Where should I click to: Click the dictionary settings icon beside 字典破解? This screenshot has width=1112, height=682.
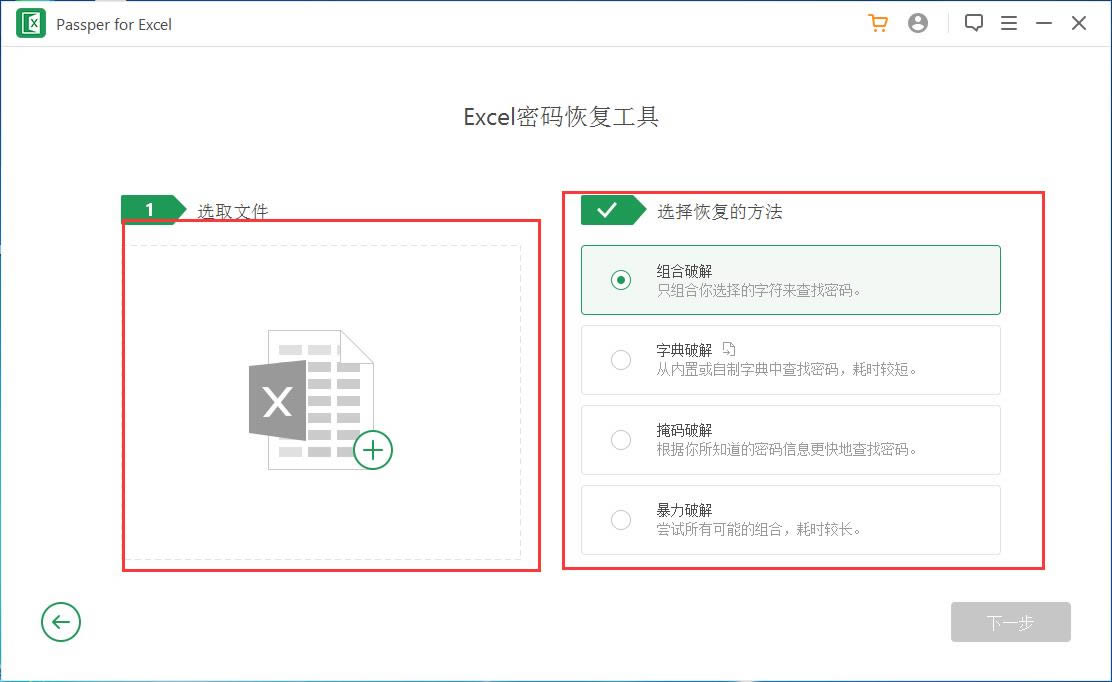[x=728, y=349]
